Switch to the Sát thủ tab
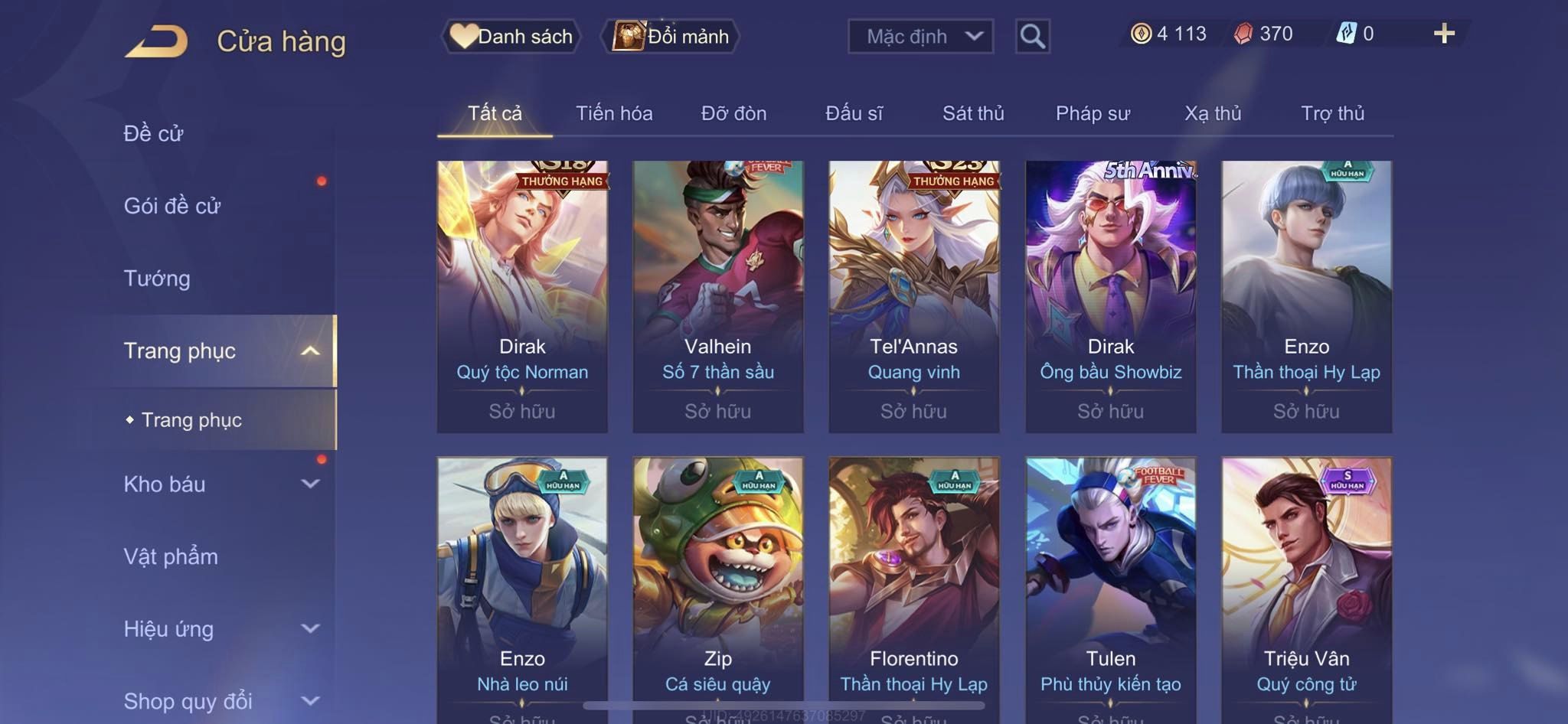 tap(973, 113)
